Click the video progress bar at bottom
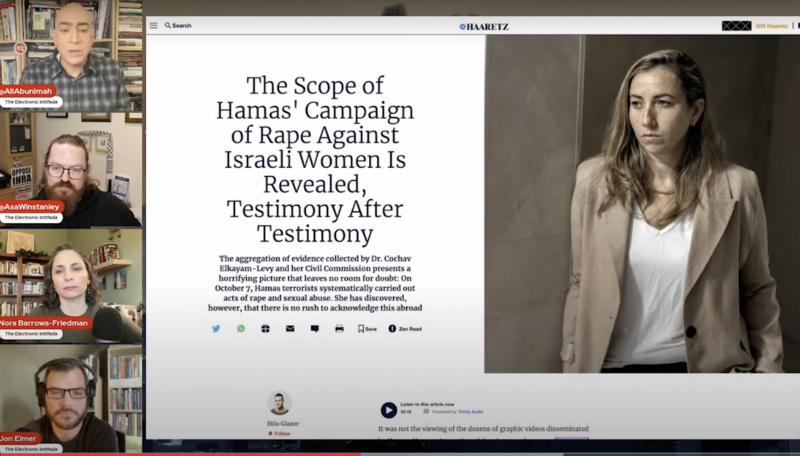This screenshot has height=456, width=800. coord(400,454)
